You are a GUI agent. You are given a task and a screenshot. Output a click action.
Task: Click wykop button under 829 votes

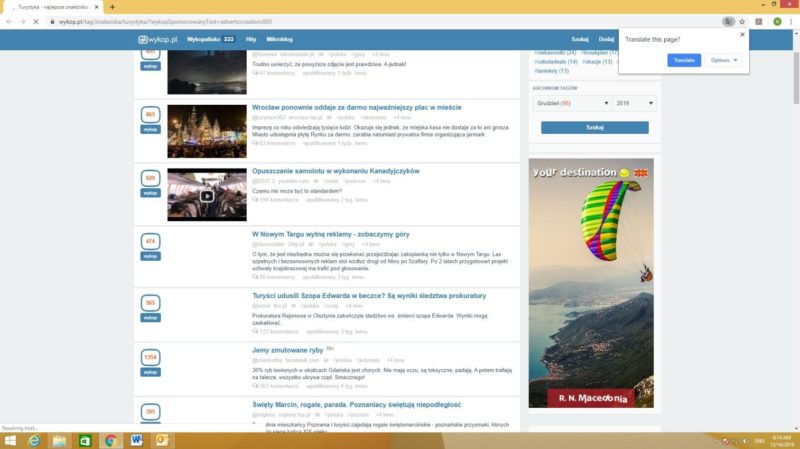tap(150, 193)
